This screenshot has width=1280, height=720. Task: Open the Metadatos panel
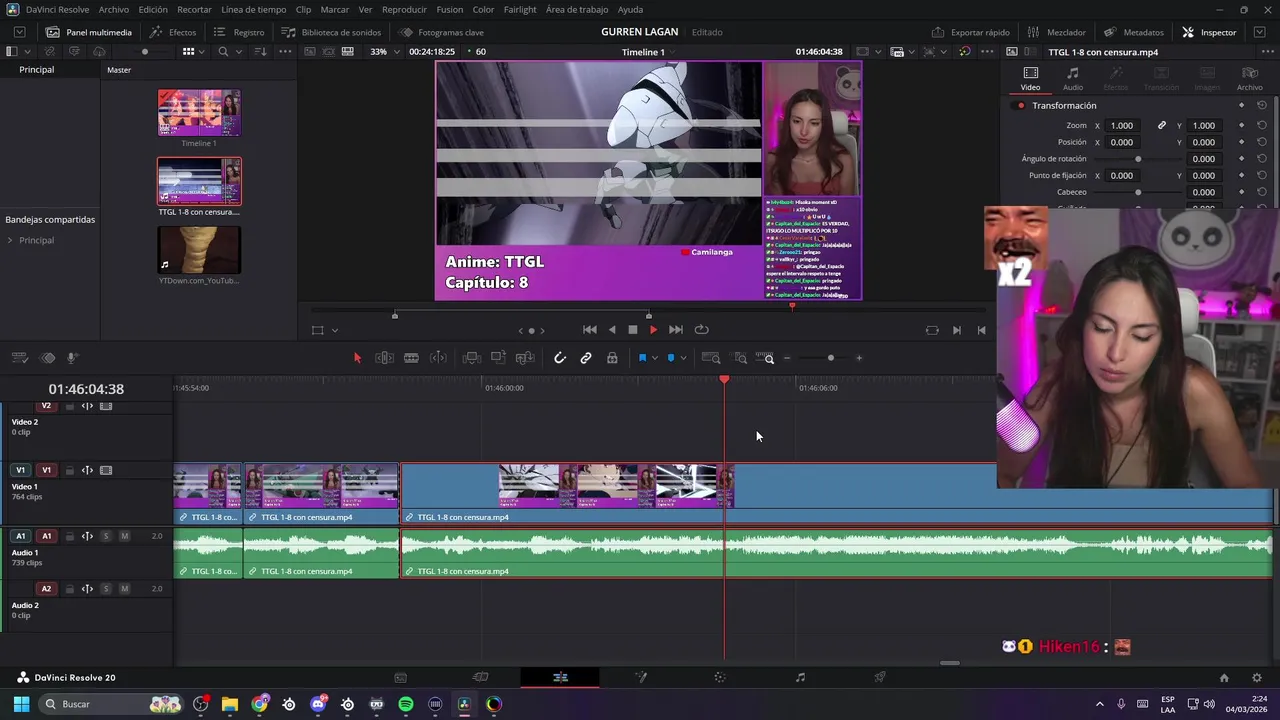point(1134,32)
